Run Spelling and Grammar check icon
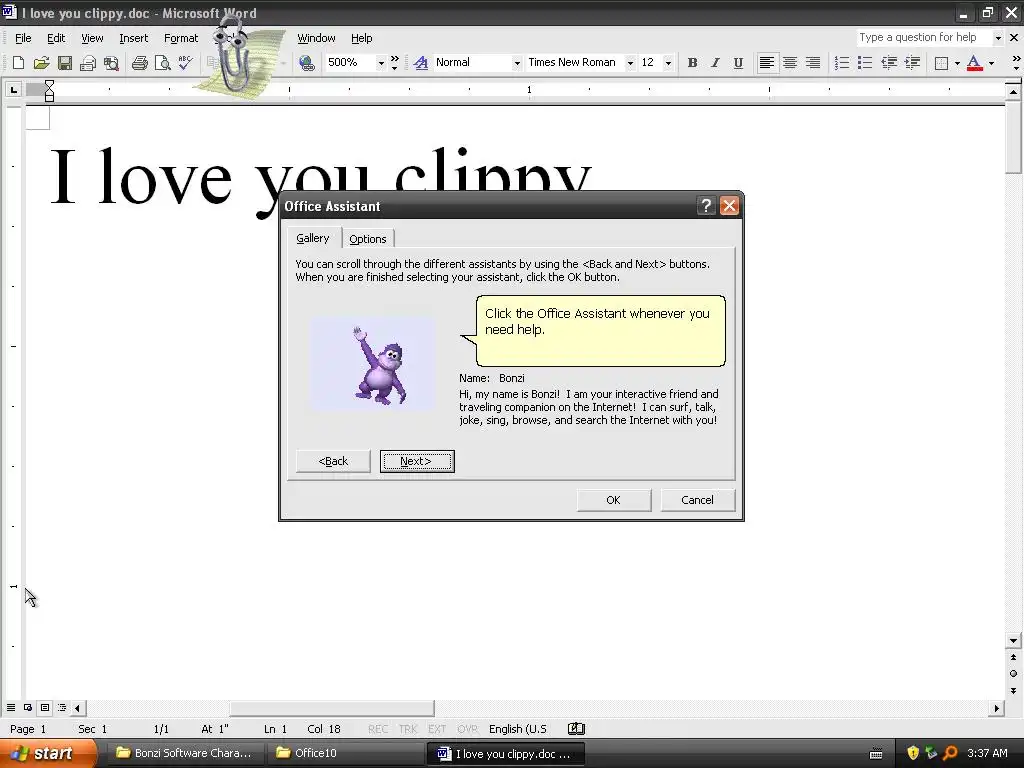The height and width of the screenshot is (768, 1024). point(185,63)
